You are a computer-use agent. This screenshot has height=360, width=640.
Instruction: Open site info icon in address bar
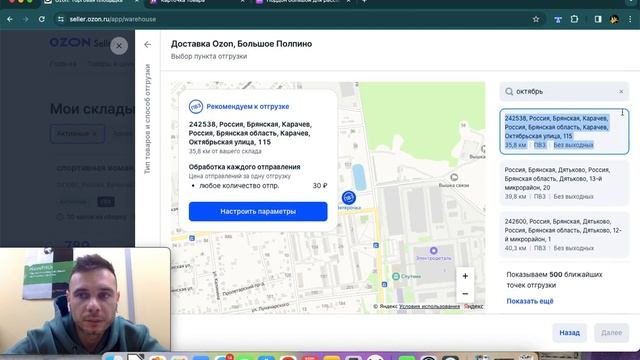[x=61, y=19]
